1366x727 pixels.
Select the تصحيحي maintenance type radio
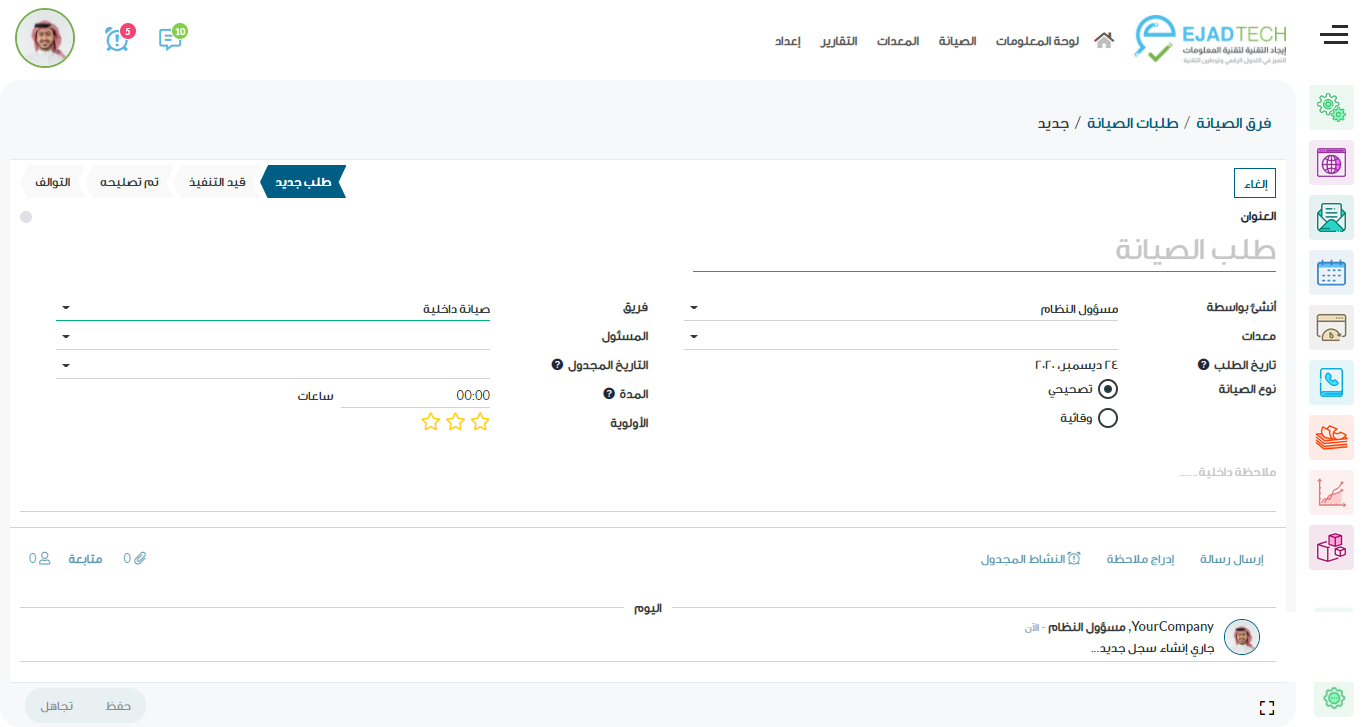point(1107,389)
